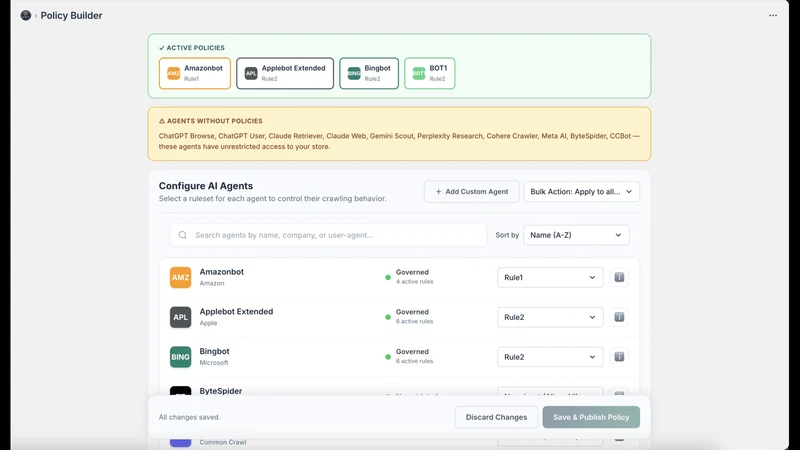Select the Bingbot active policy card
The image size is (800, 450).
369,73
